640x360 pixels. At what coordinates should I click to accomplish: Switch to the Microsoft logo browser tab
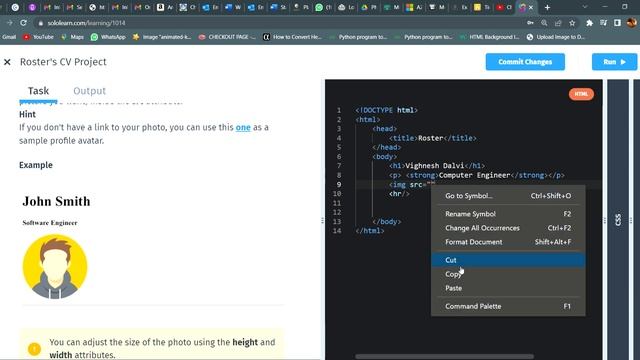(x=413, y=7)
